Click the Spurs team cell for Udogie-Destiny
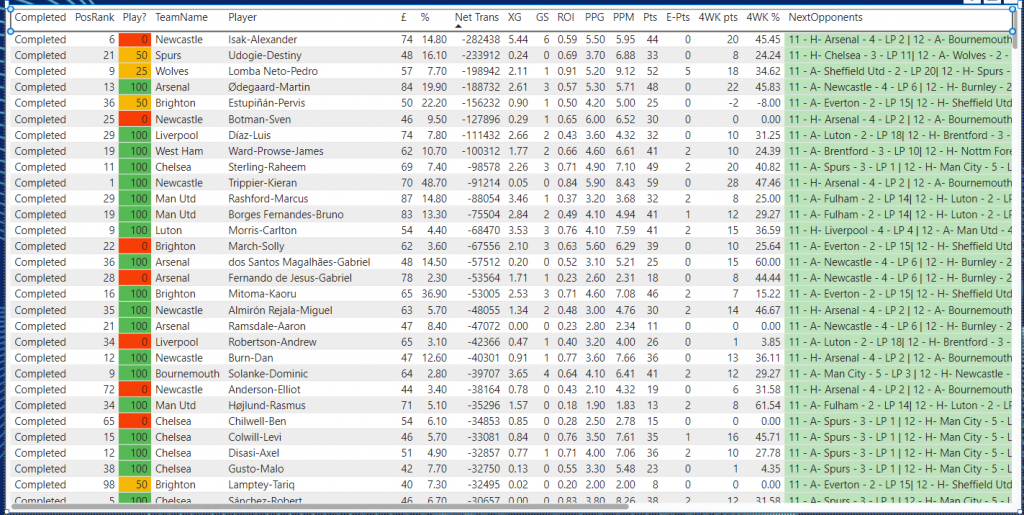1024x515 pixels. [x=168, y=55]
